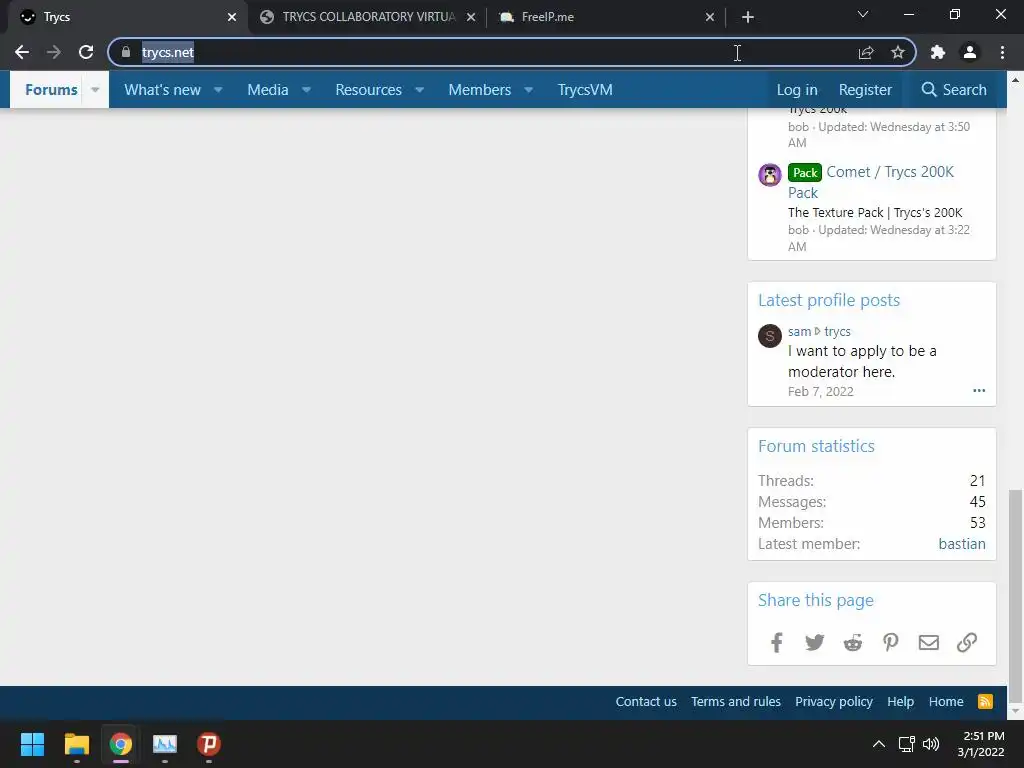Open the What's new nav item
This screenshot has width=1024, height=768.
coord(163,90)
